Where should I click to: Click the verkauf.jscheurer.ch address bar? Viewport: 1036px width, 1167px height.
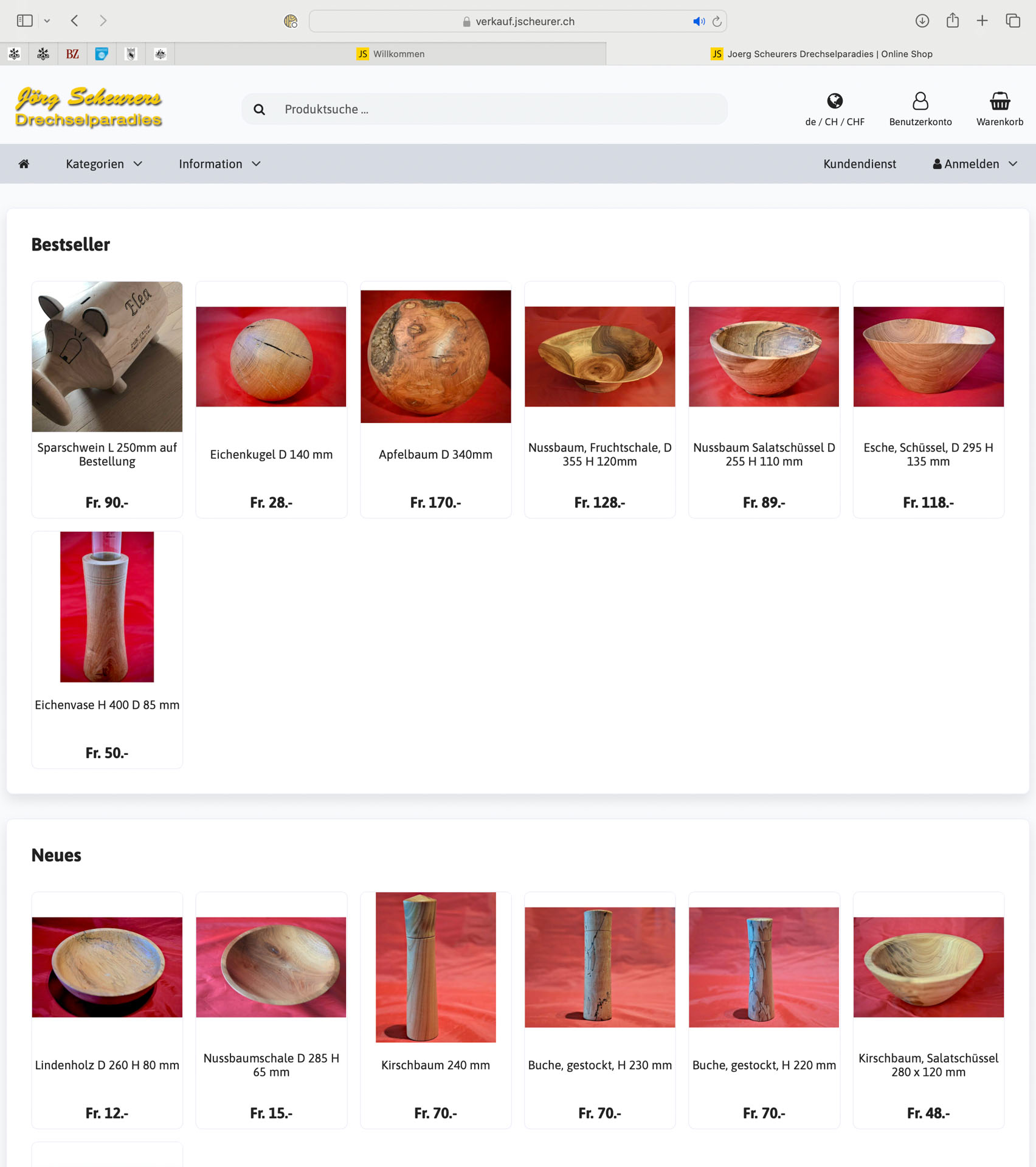click(518, 21)
